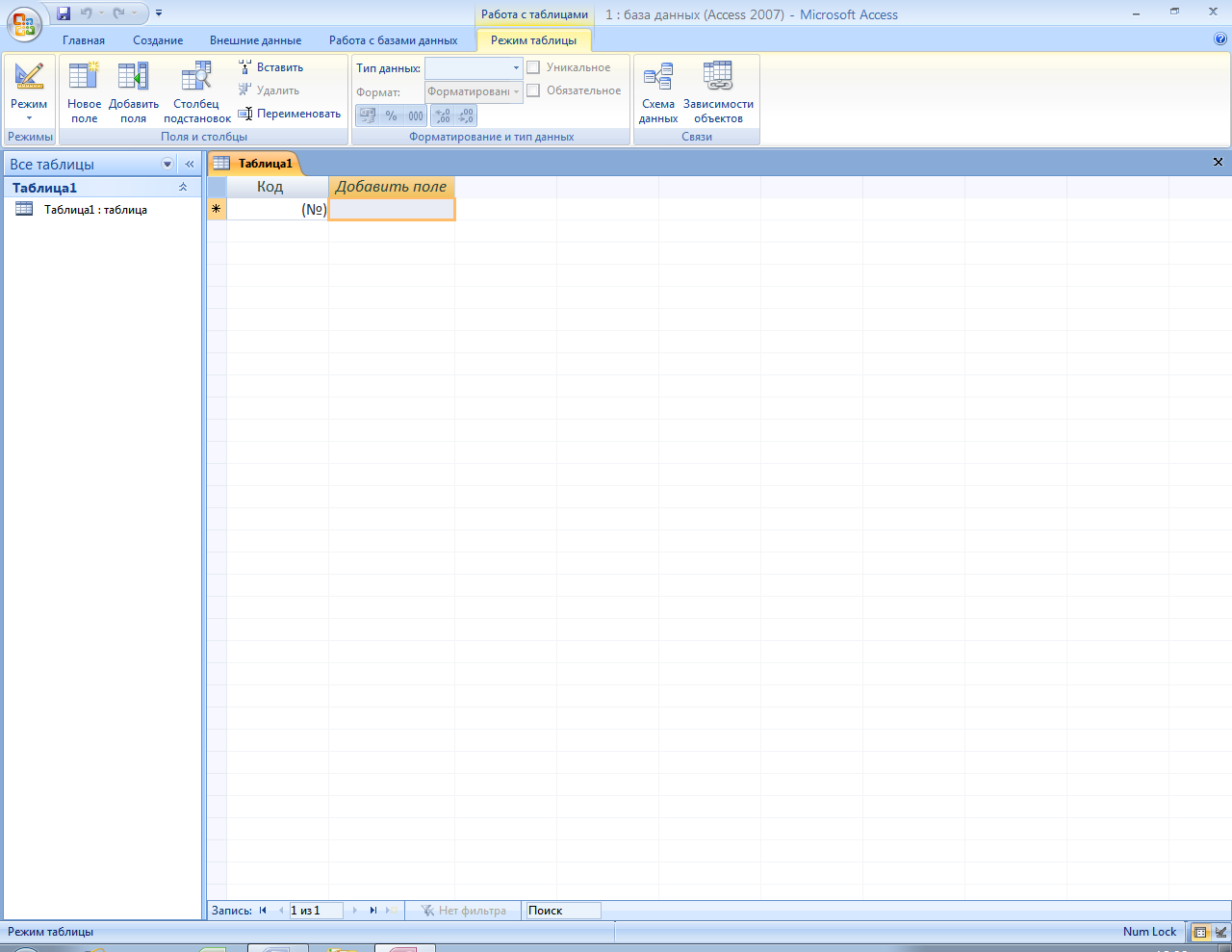Click the select-all corner box of datasheet
This screenshot has height=952, width=1232.
(218, 187)
